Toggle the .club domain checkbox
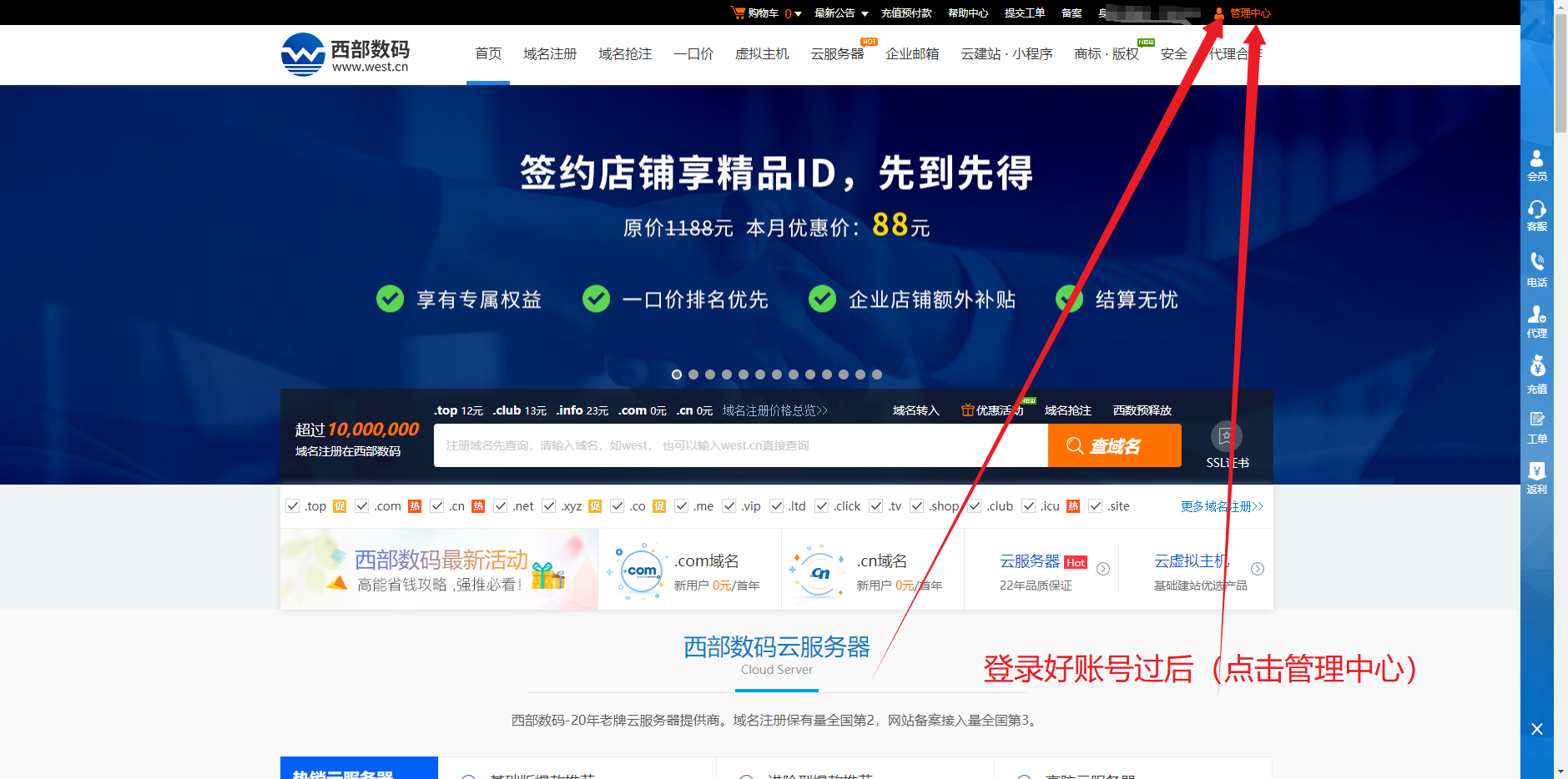Image resolution: width=1568 pixels, height=779 pixels. pos(975,505)
